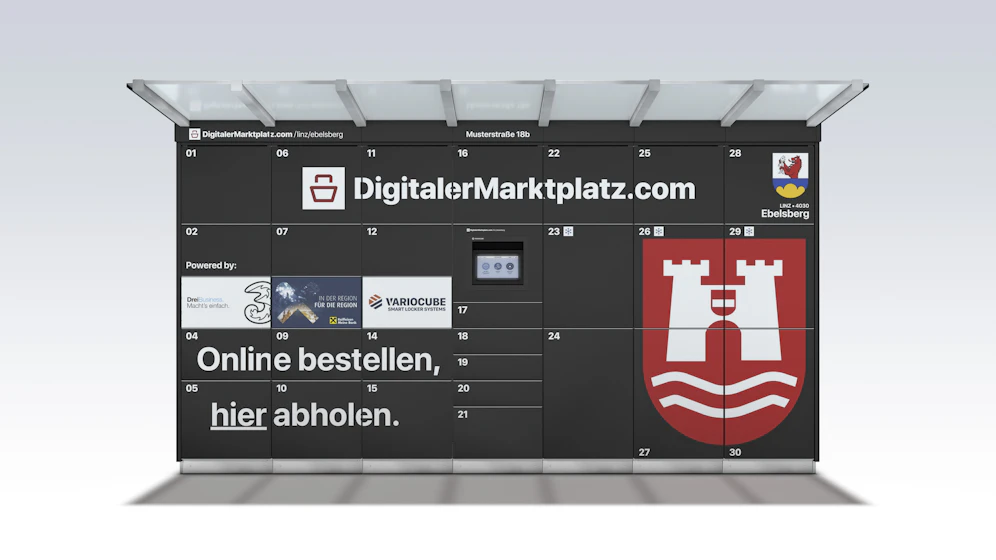Click the '/linz/ebelsberg' header URL text
The image size is (996, 560).
pyautogui.click(x=319, y=135)
